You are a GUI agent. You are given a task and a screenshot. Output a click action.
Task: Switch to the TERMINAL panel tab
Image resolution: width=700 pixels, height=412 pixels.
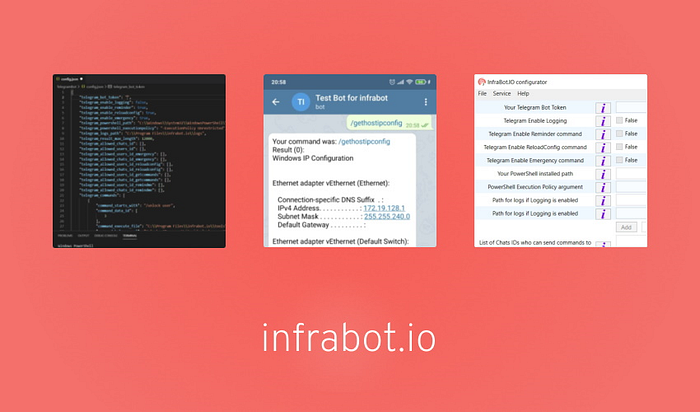130,236
